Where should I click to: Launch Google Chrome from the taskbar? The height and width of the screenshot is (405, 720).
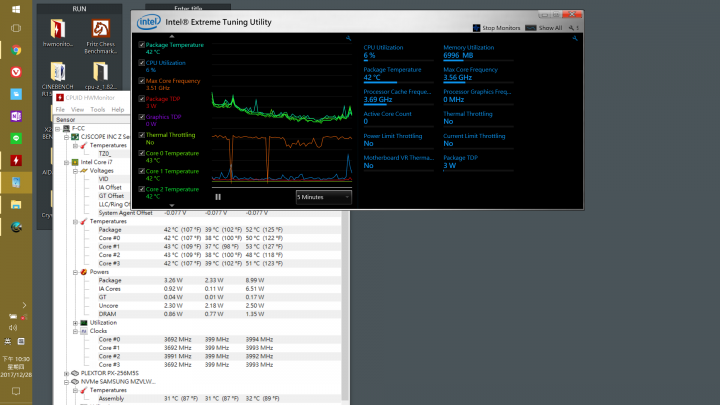(x=16, y=50)
